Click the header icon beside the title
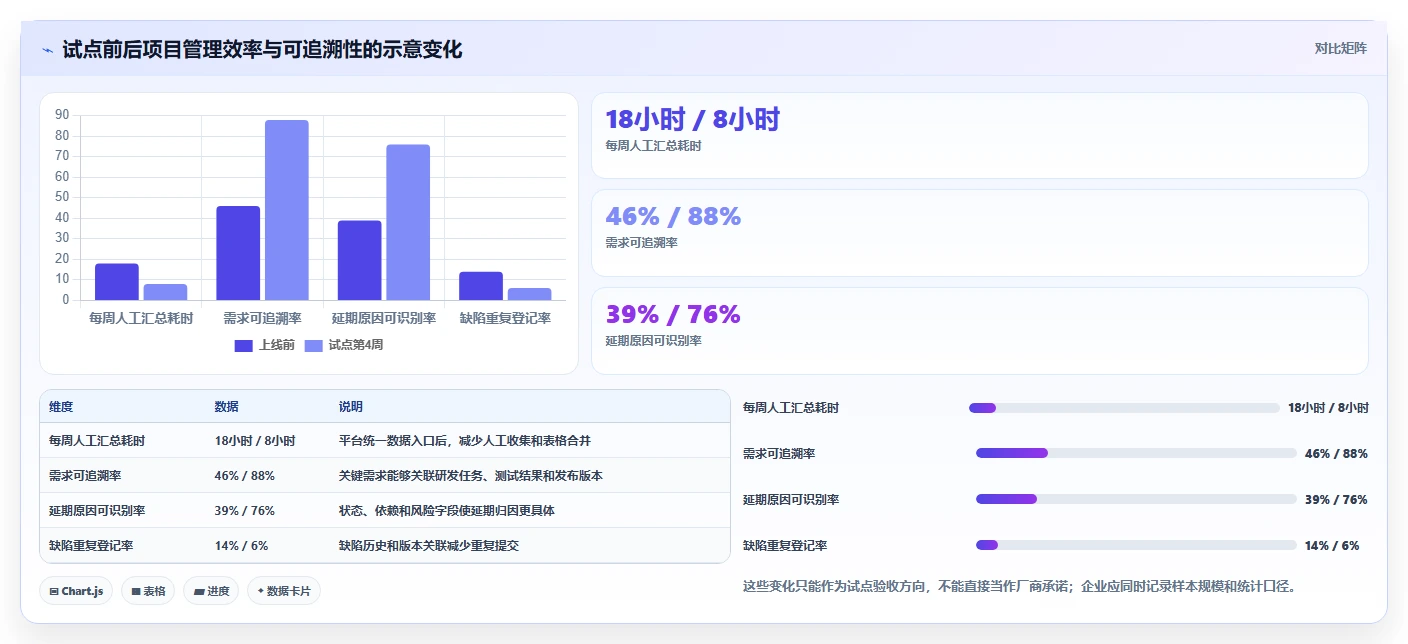 tap(47, 50)
